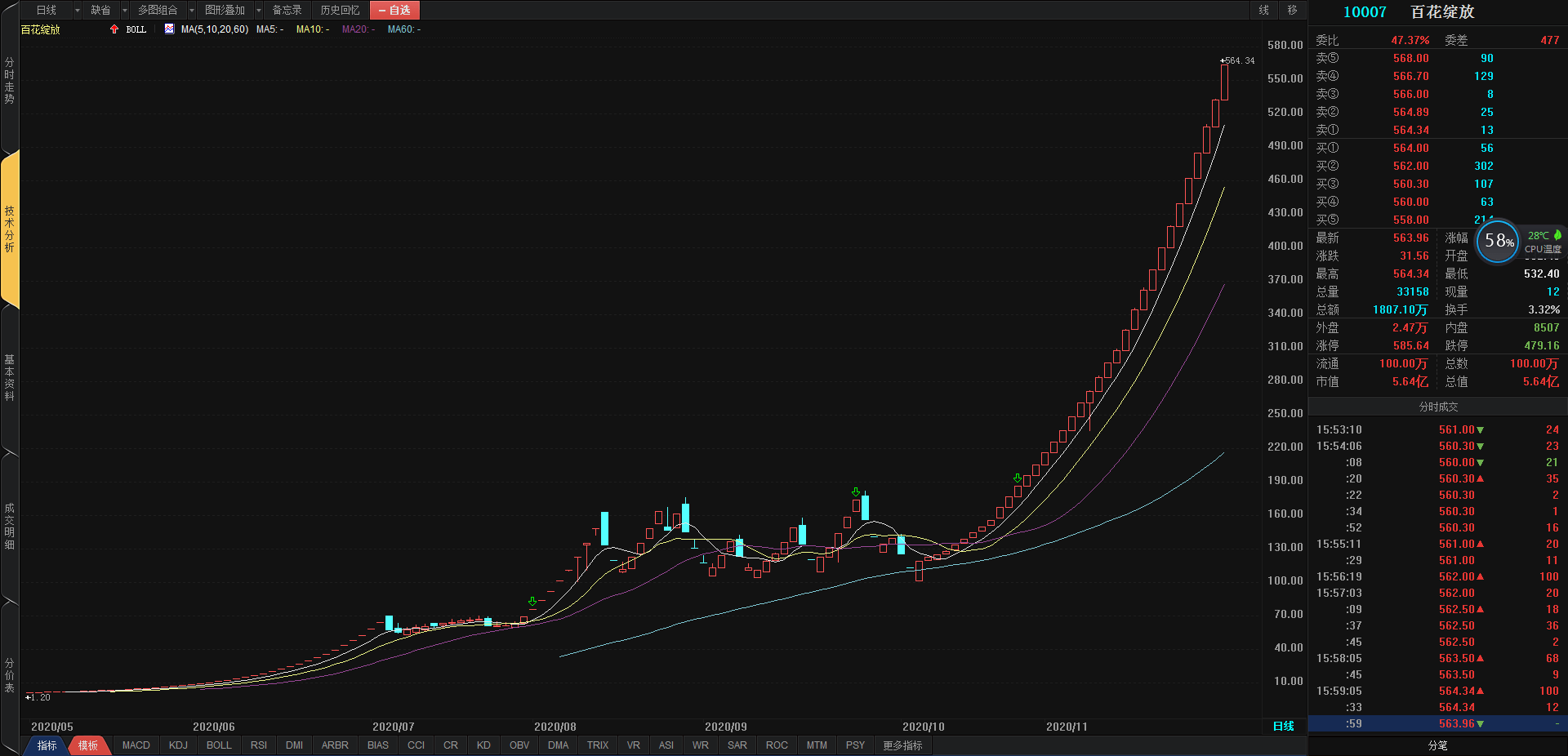Select the ASI indicator
The width and height of the screenshot is (1568, 756).
[666, 745]
